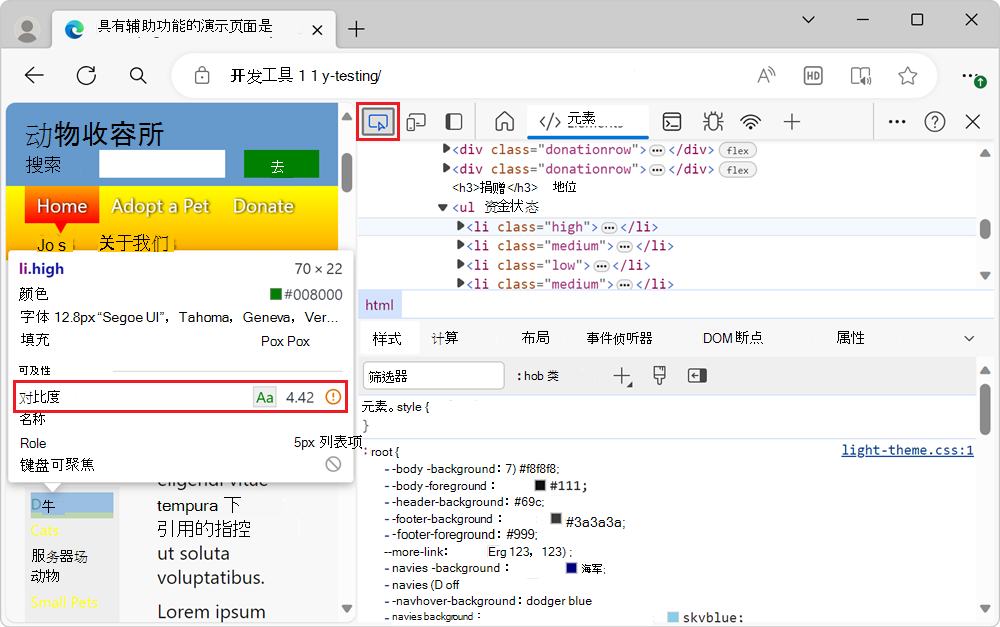Expand the li class high node

460,226
